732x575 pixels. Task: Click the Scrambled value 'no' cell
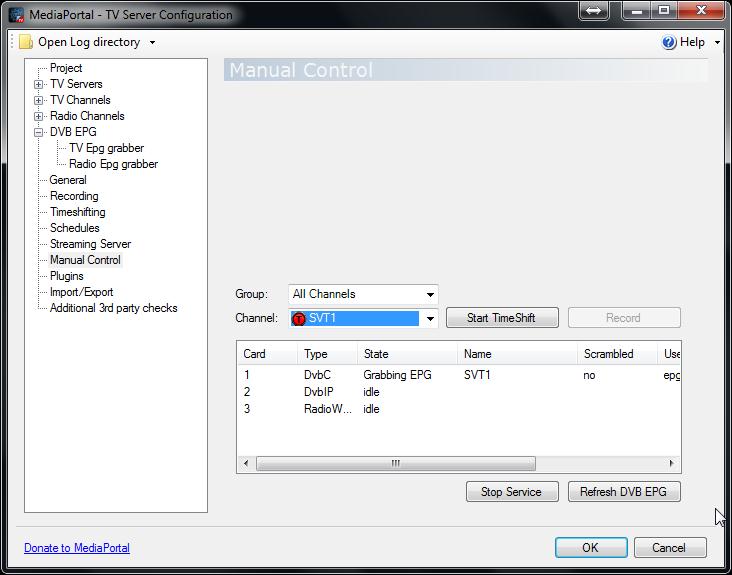coord(589,375)
